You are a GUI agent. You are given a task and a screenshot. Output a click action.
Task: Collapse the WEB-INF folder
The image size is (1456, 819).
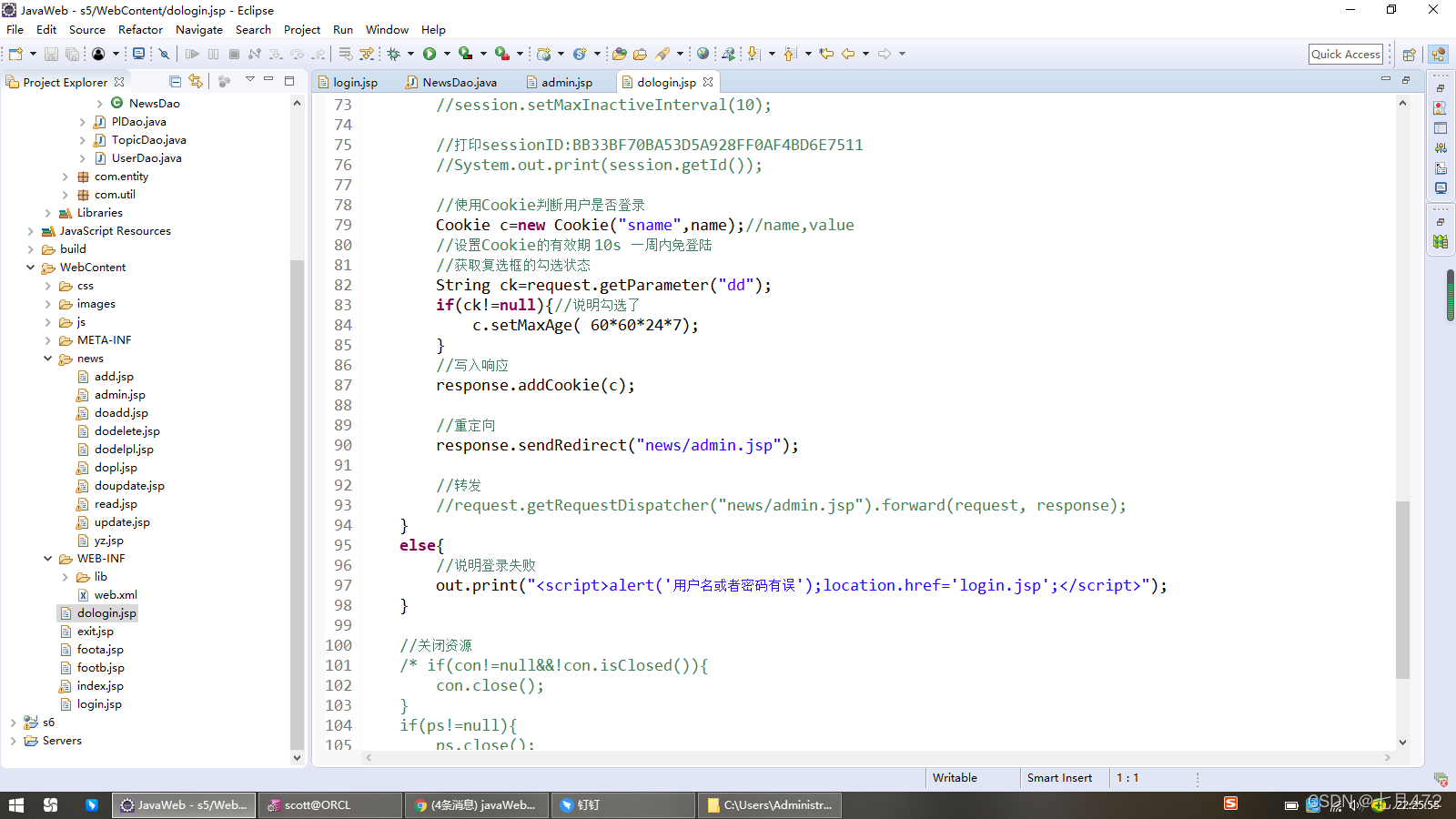pos(47,558)
